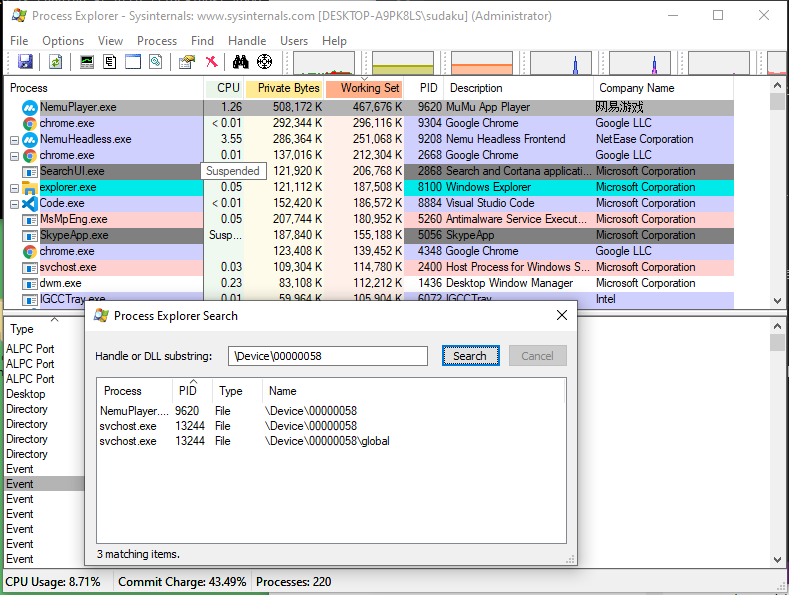Click the Refresh Now toolbar icon
The width and height of the screenshot is (789, 595).
tap(55, 62)
